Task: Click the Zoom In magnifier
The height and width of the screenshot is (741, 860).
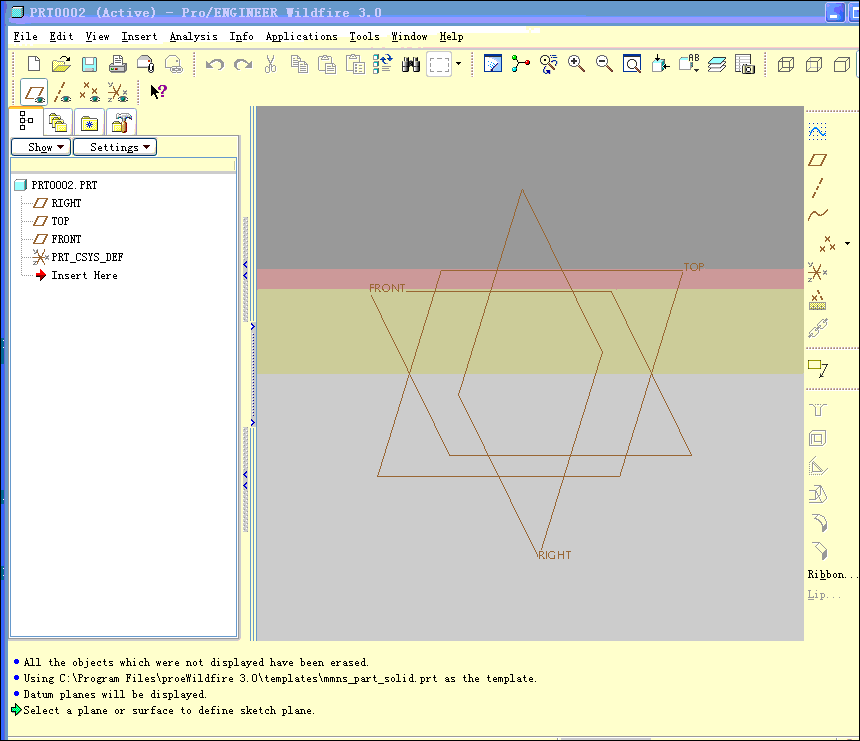Action: [576, 64]
